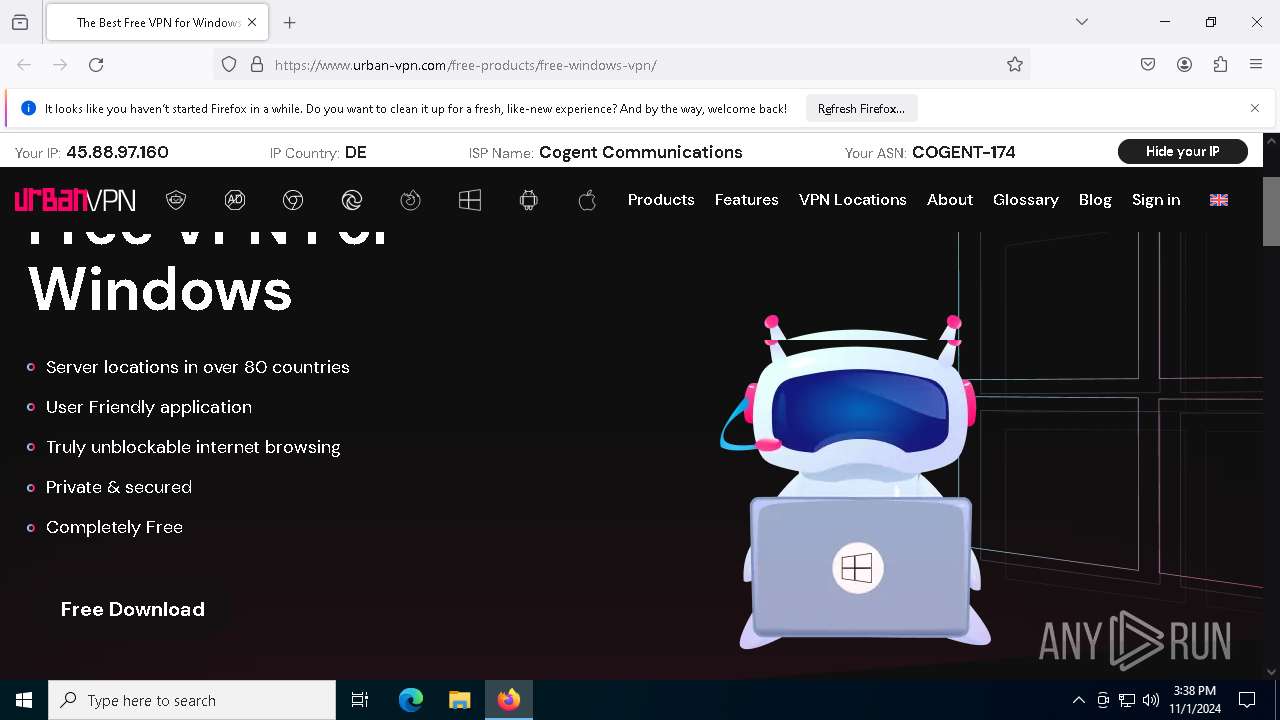Open the Blog page

[1095, 200]
